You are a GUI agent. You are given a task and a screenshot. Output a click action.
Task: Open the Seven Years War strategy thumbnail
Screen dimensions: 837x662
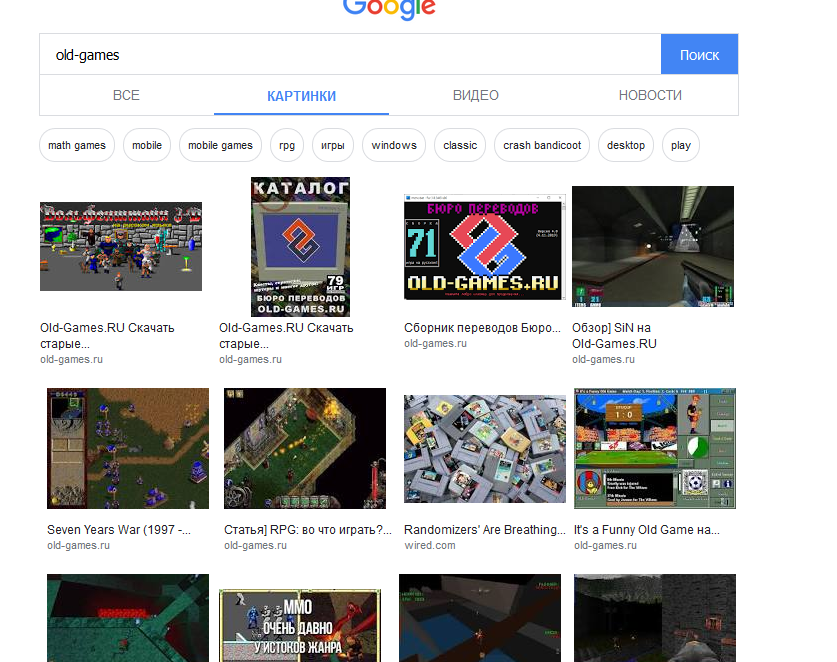tap(128, 448)
